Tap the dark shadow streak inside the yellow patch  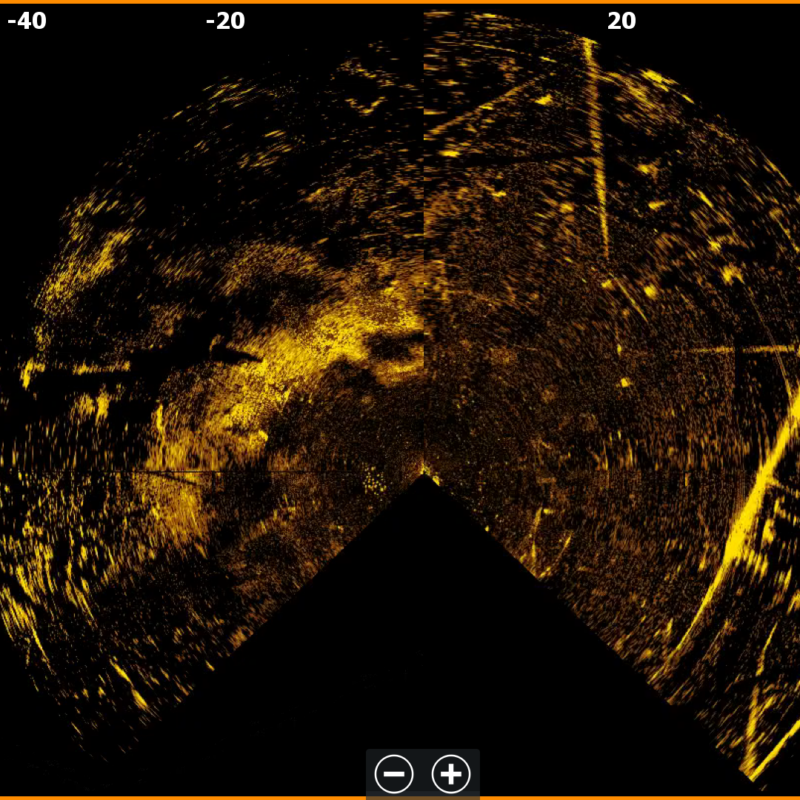[236, 353]
